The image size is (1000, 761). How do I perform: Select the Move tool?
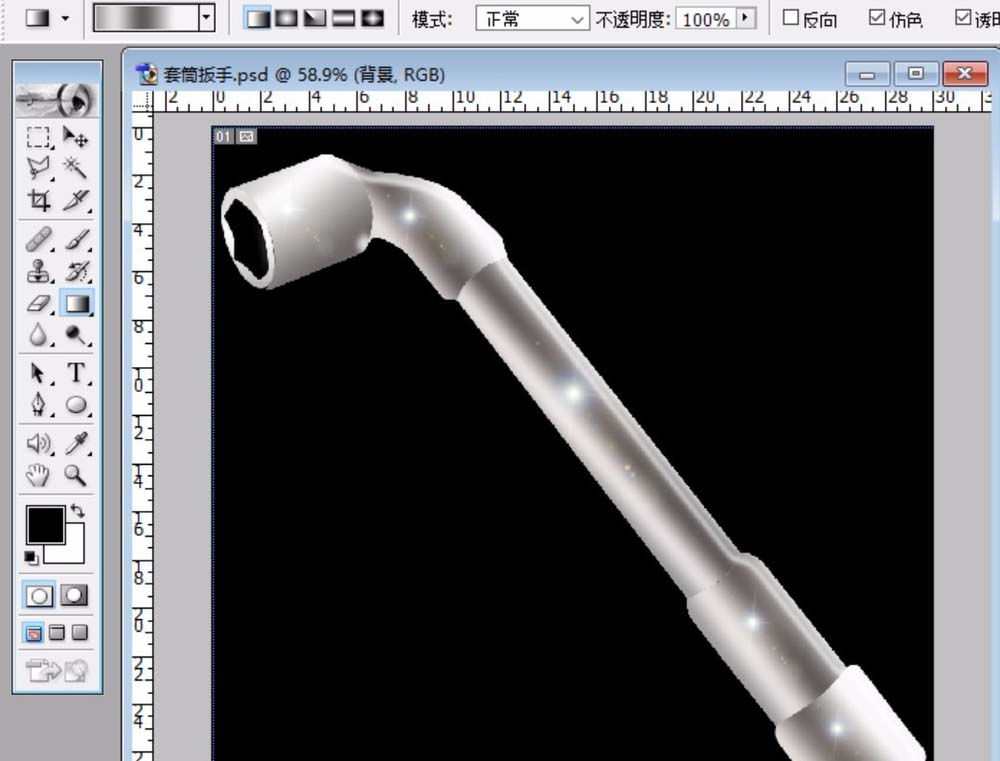click(x=74, y=137)
